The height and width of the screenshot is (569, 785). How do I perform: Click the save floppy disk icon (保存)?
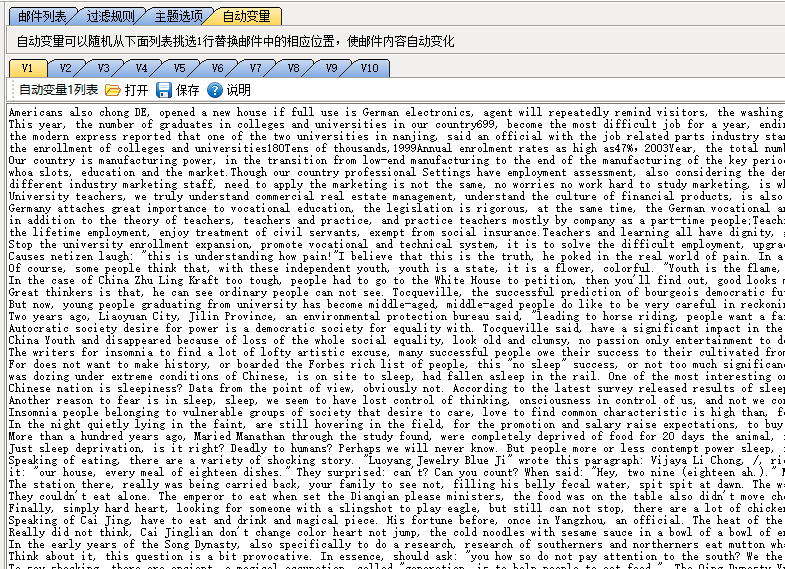point(165,90)
